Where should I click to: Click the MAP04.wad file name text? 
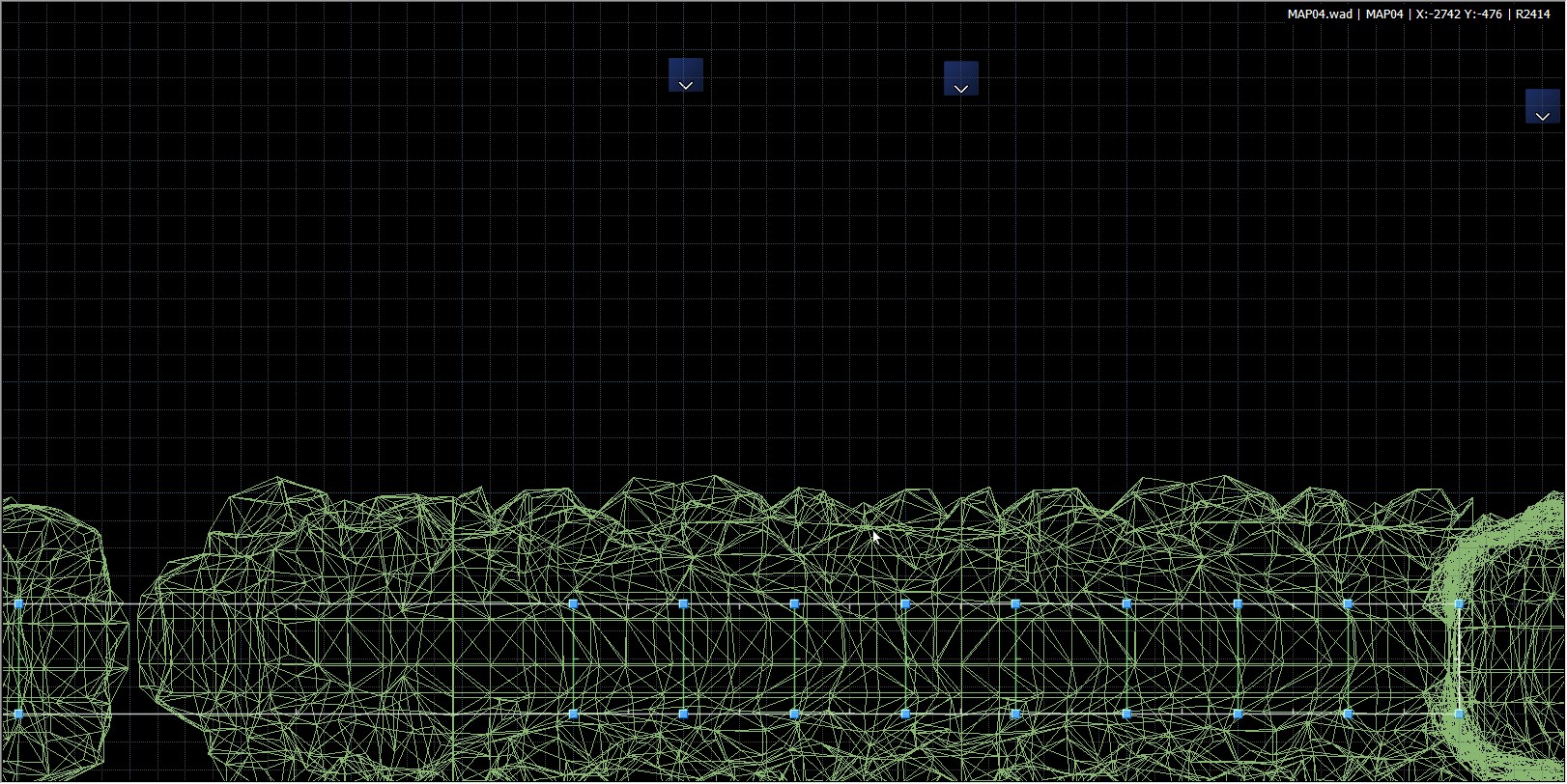1320,14
